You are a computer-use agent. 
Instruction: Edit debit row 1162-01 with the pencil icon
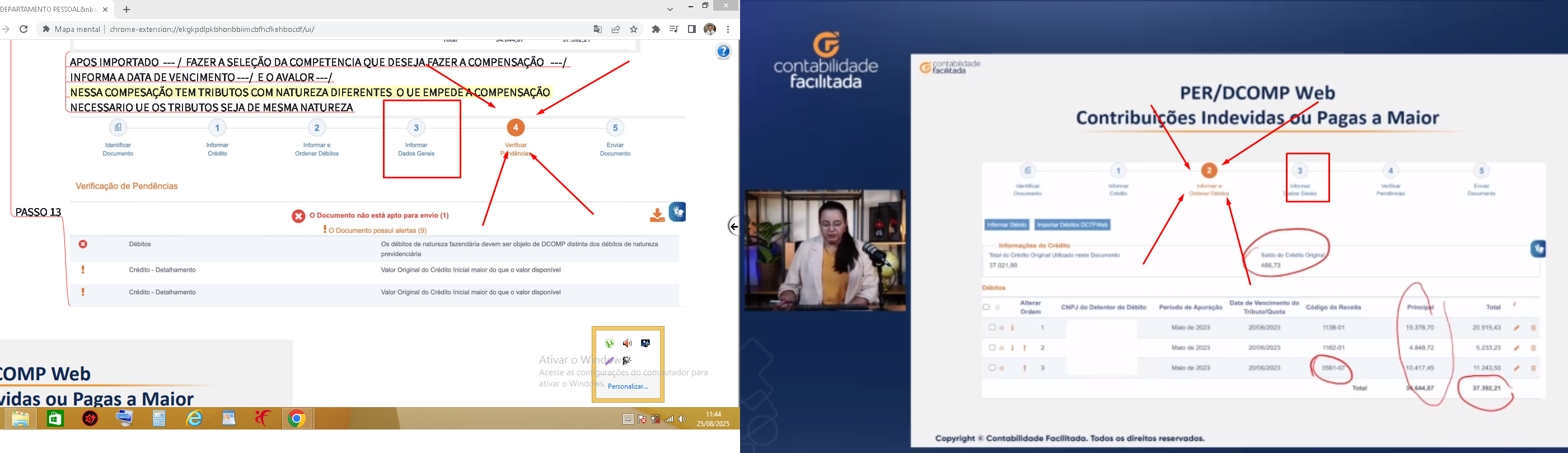[1516, 348]
